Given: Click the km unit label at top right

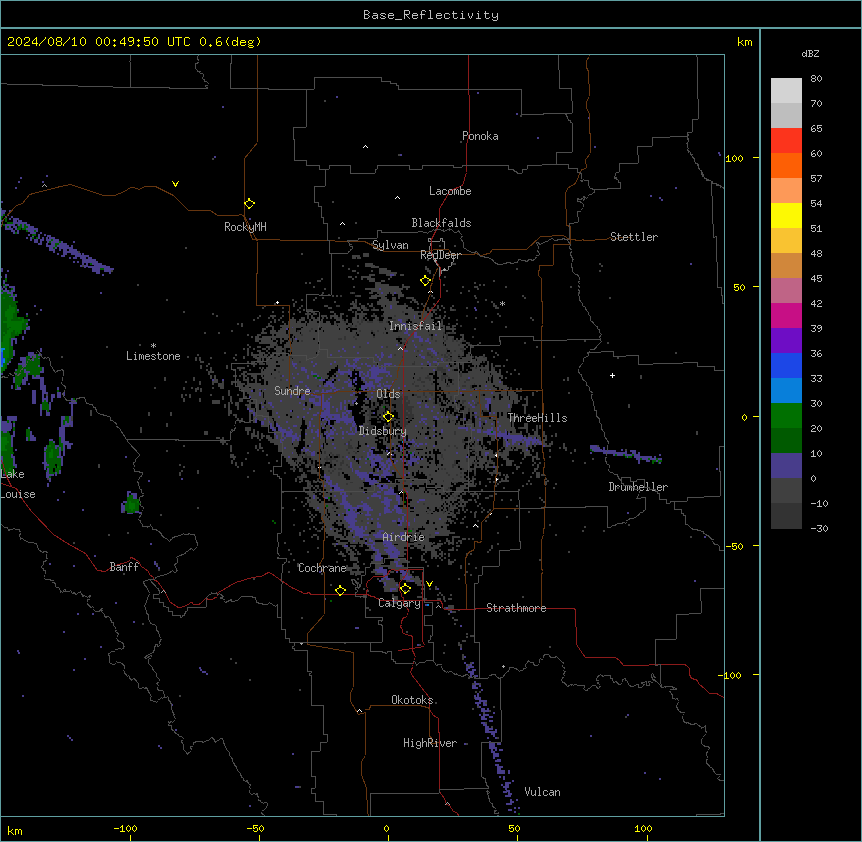Looking at the screenshot, I should pos(744,42).
